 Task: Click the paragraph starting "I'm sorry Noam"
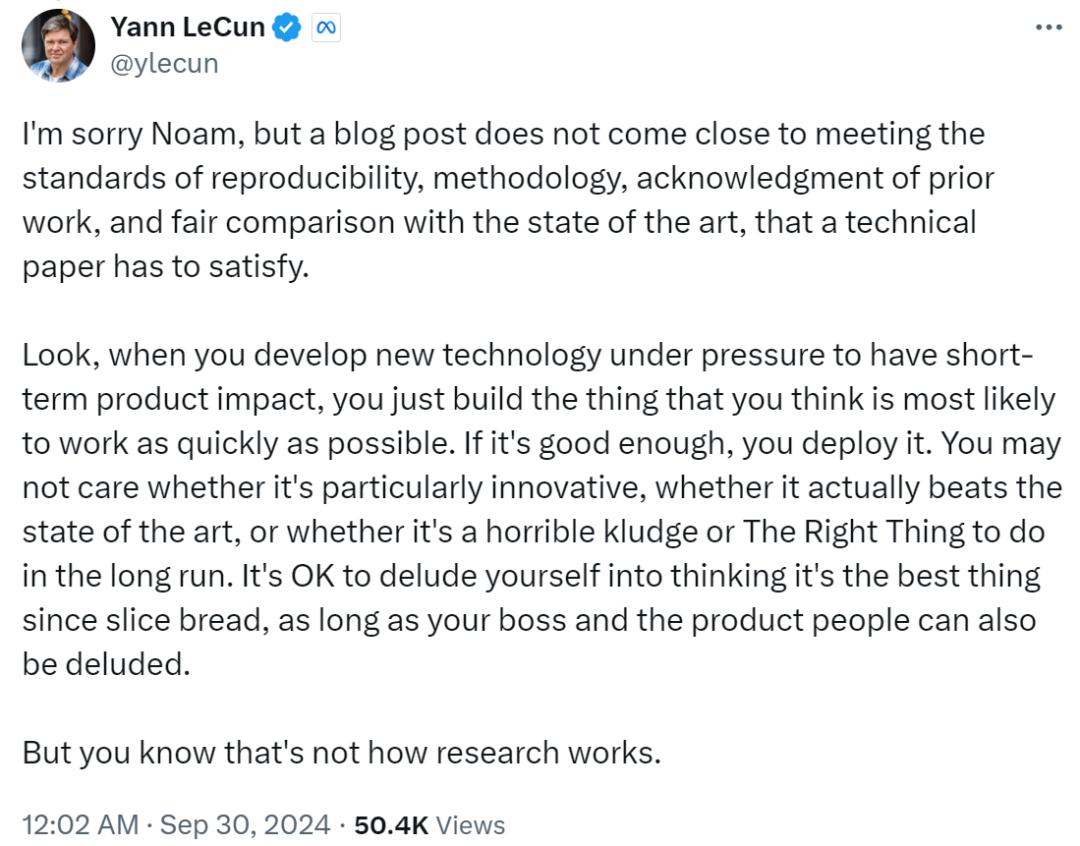(500, 200)
